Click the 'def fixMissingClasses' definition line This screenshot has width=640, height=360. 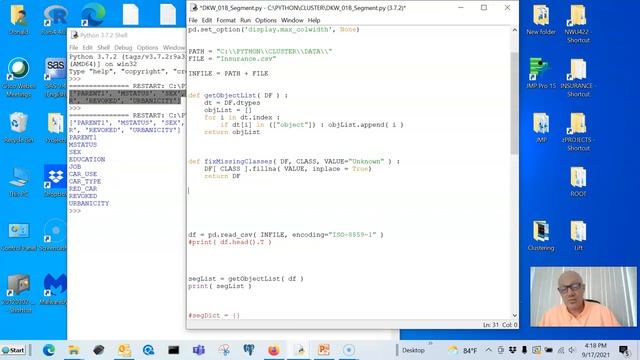[x=294, y=162]
